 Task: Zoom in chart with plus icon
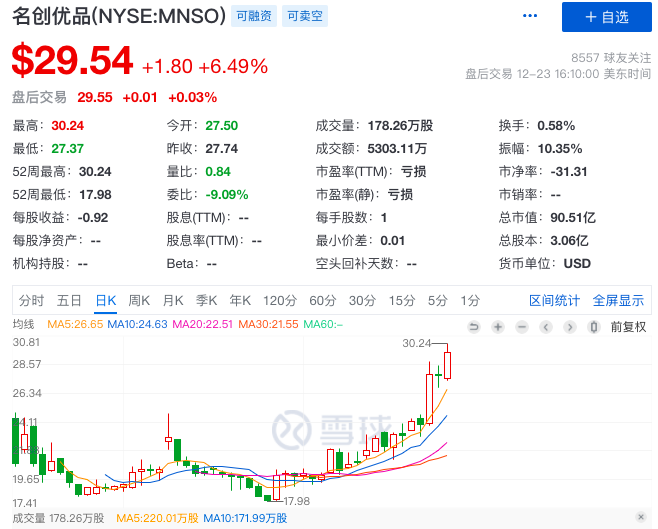click(498, 327)
